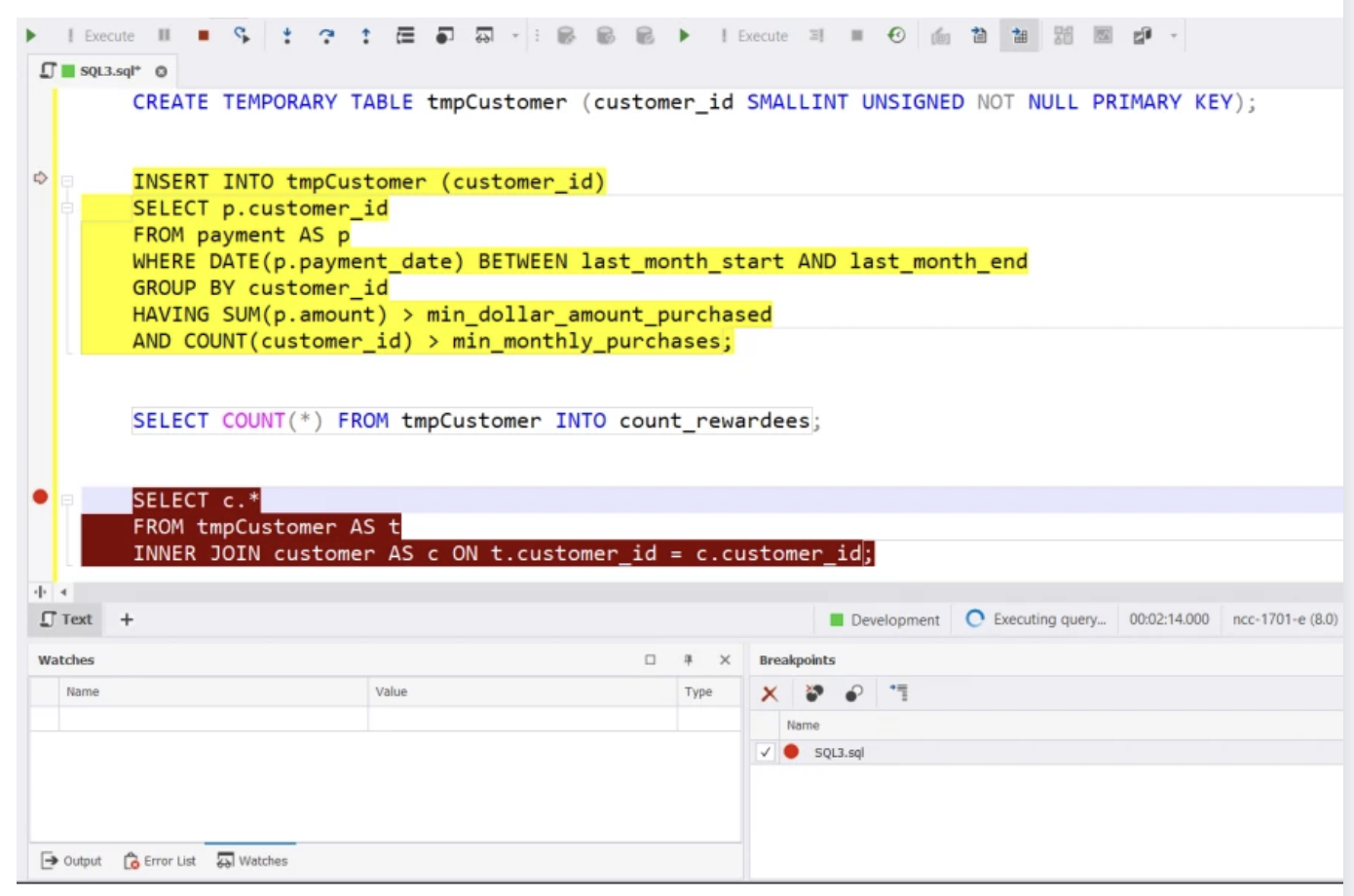Viewport: 1354px width, 896px height.
Task: Click the Execute button beside the gray stop icon
Action: (754, 36)
